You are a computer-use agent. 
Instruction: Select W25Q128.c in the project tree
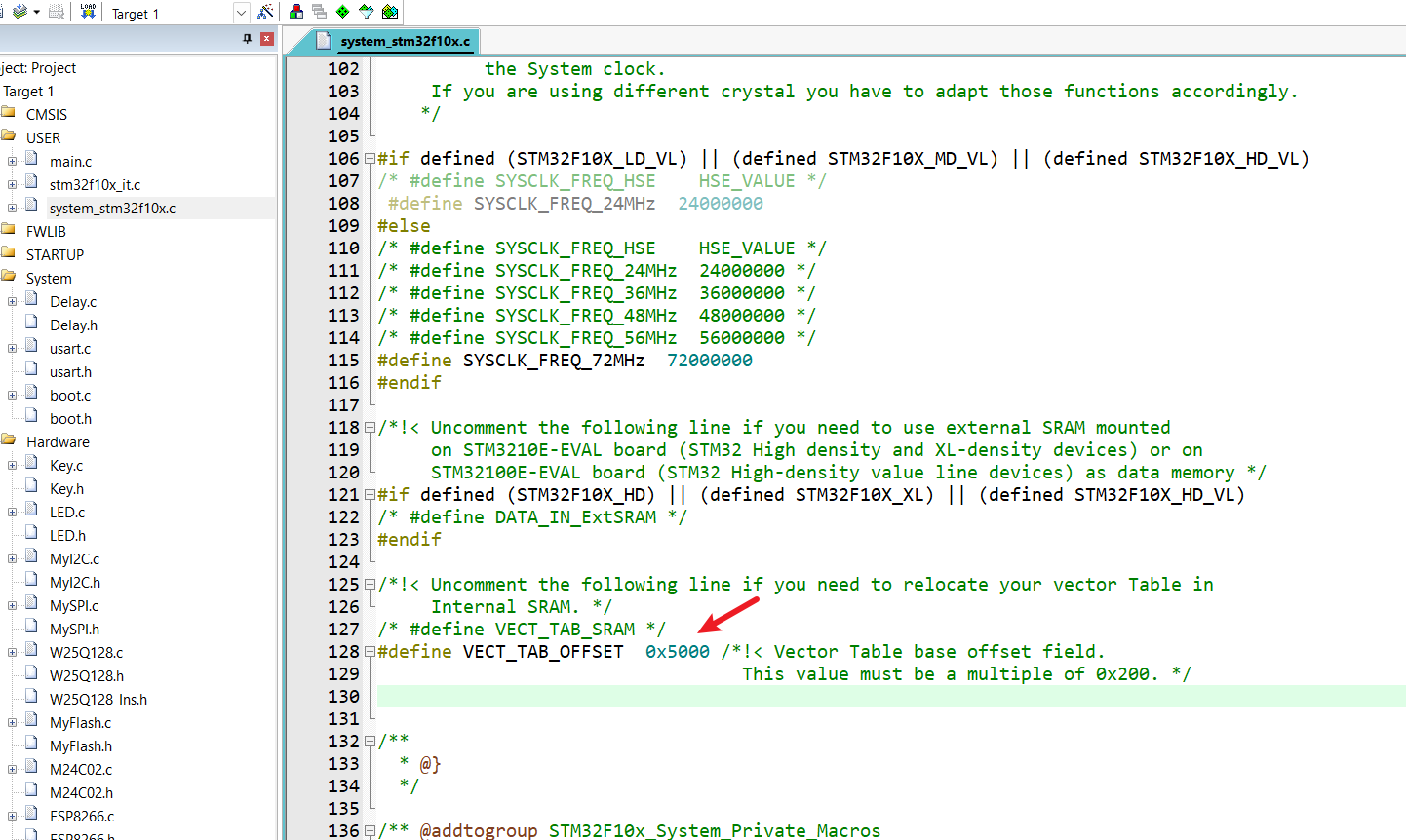[86, 652]
